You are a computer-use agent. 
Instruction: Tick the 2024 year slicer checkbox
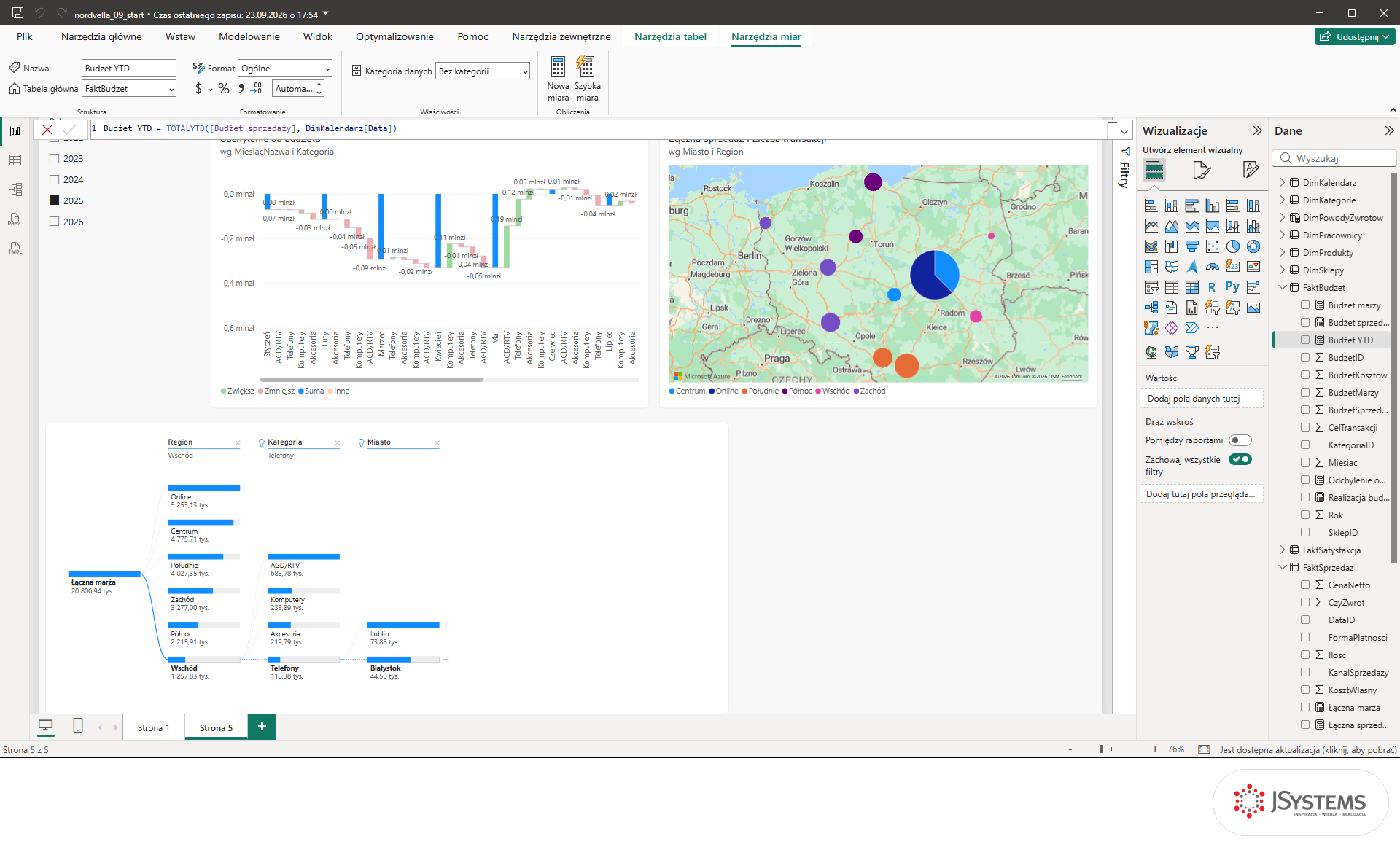pyautogui.click(x=54, y=179)
